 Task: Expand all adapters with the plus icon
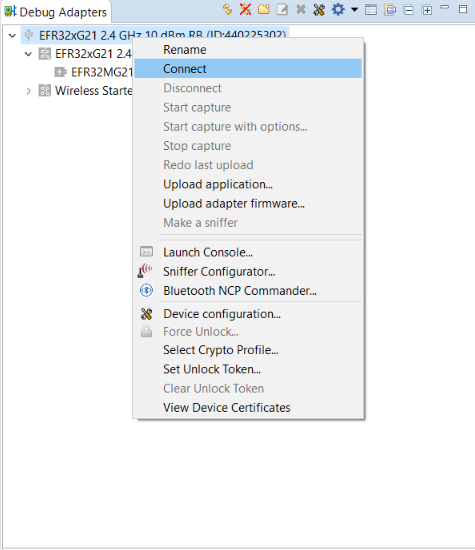tap(427, 10)
